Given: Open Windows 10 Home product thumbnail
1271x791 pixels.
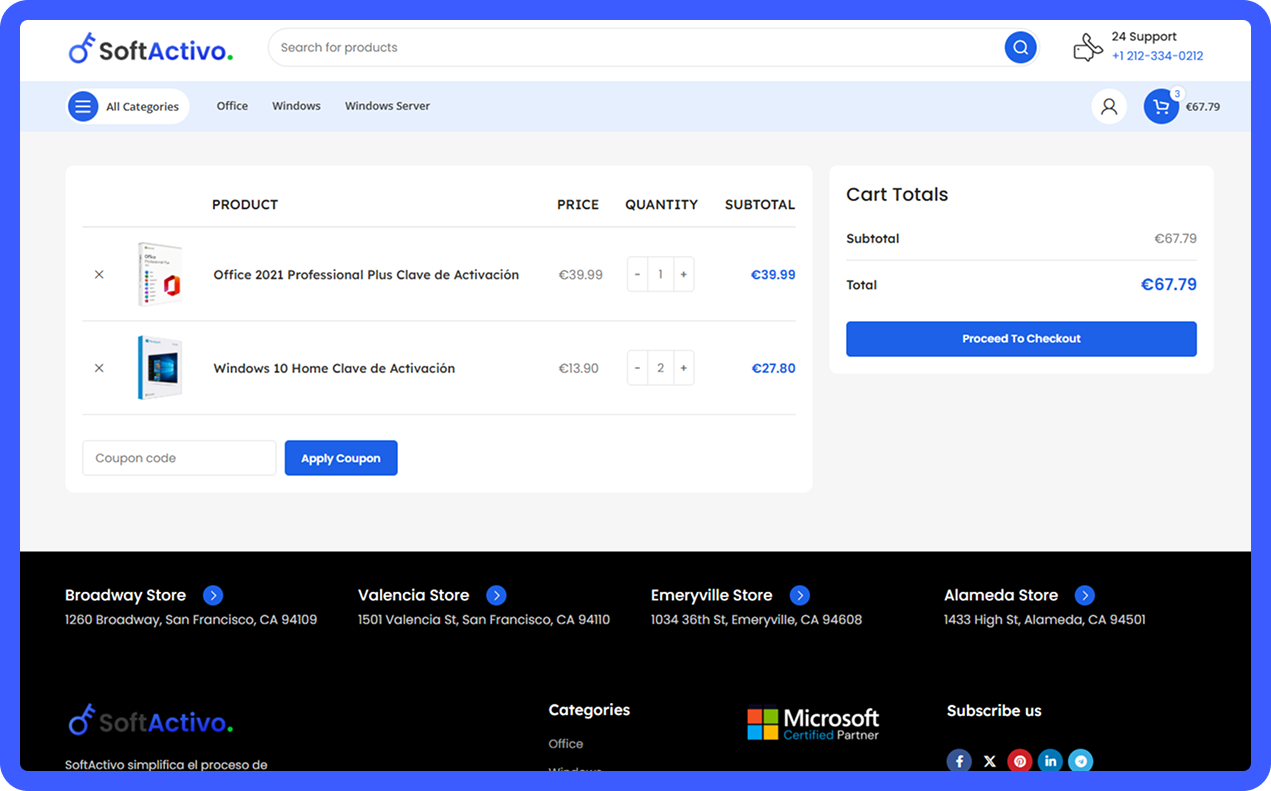Looking at the screenshot, I should tap(160, 368).
